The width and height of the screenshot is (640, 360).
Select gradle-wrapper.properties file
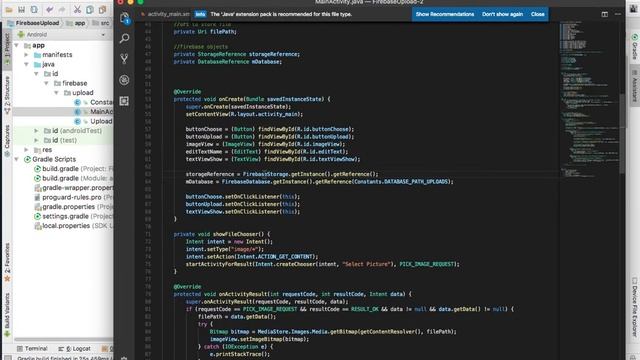coord(73,188)
